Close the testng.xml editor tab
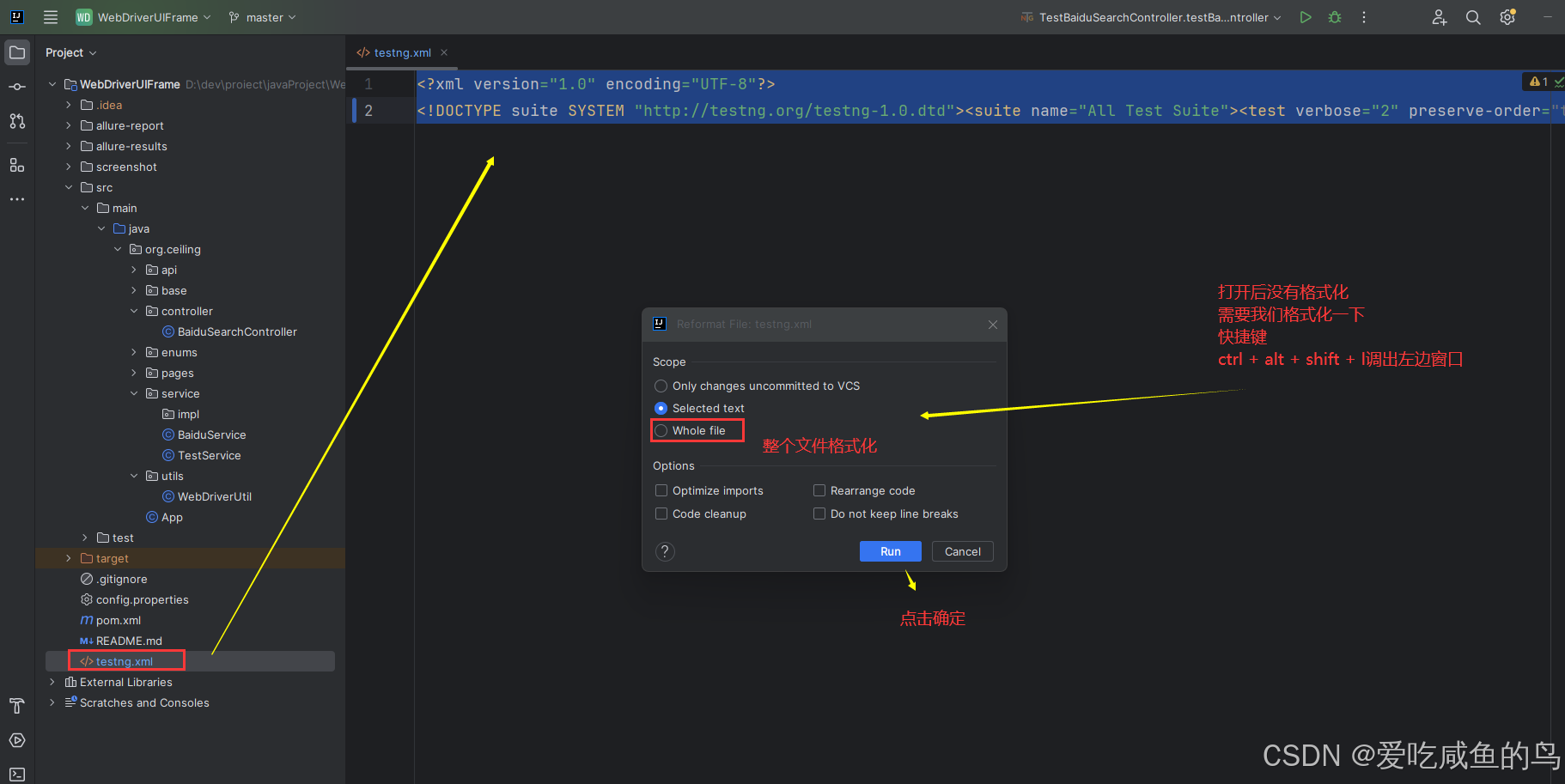This screenshot has height=784, width=1565. tap(444, 52)
